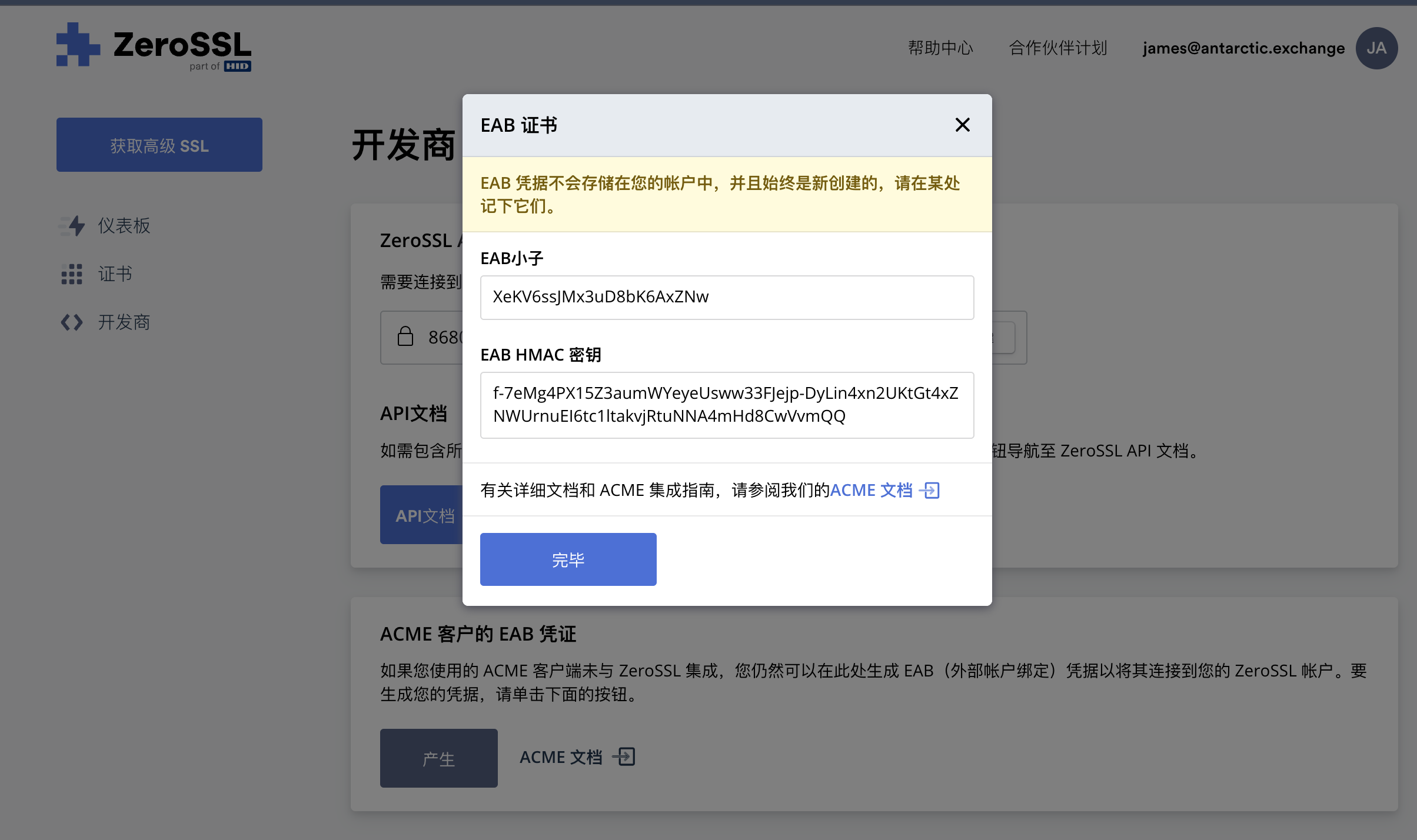Click the ACME 客户的 EAB 凭证 heading
The height and width of the screenshot is (840, 1417).
click(x=478, y=634)
